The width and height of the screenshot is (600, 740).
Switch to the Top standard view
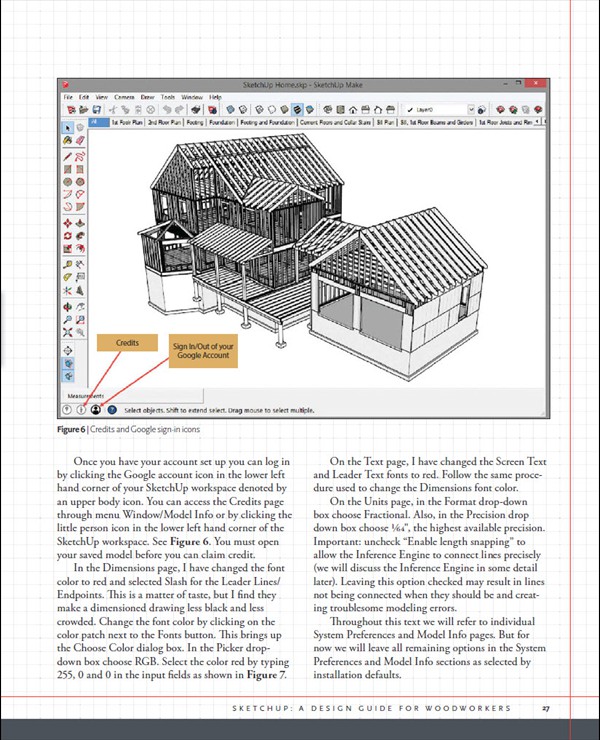coord(340,109)
